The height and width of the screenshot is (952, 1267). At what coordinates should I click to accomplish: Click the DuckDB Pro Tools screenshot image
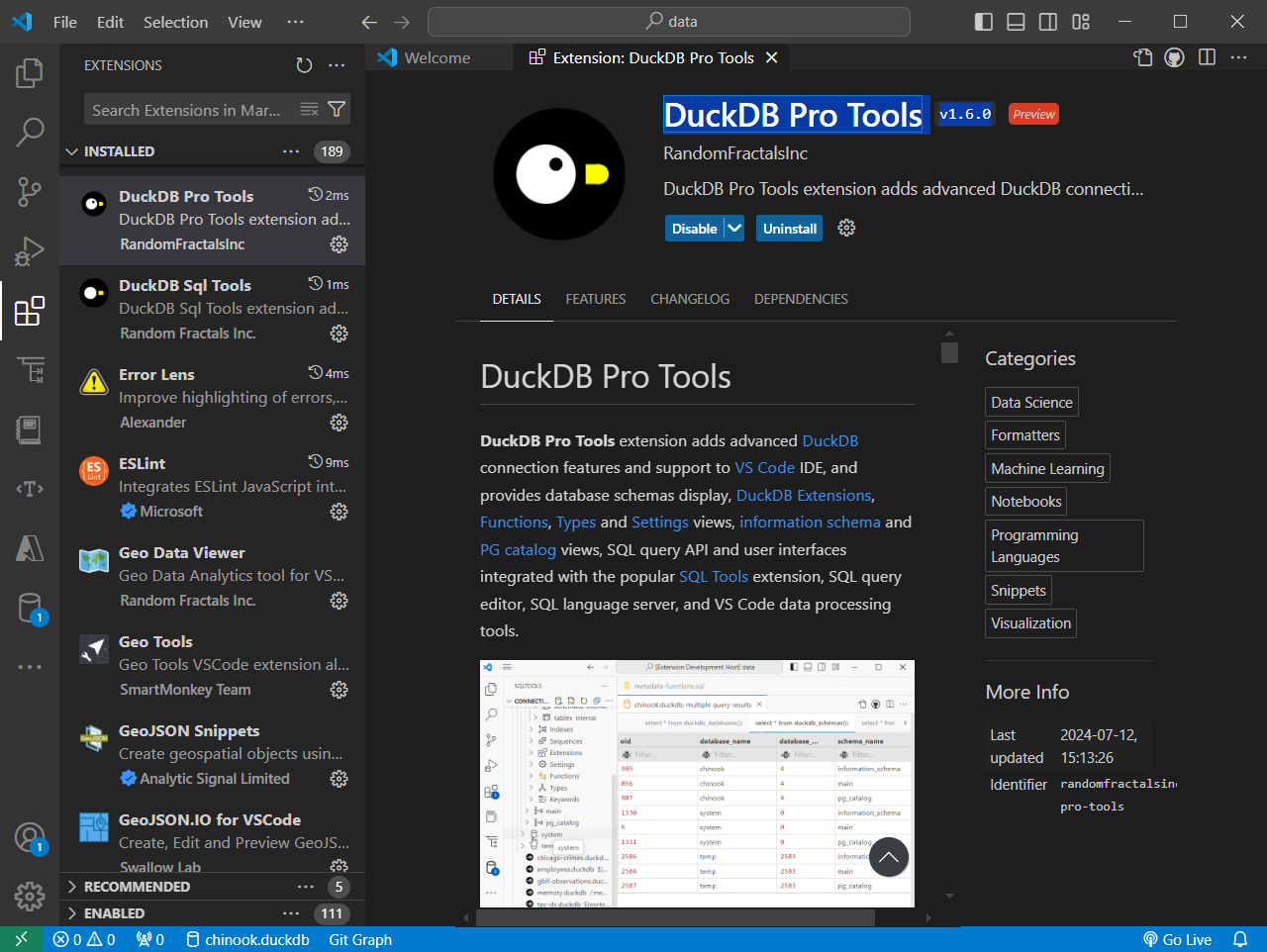coord(697,784)
